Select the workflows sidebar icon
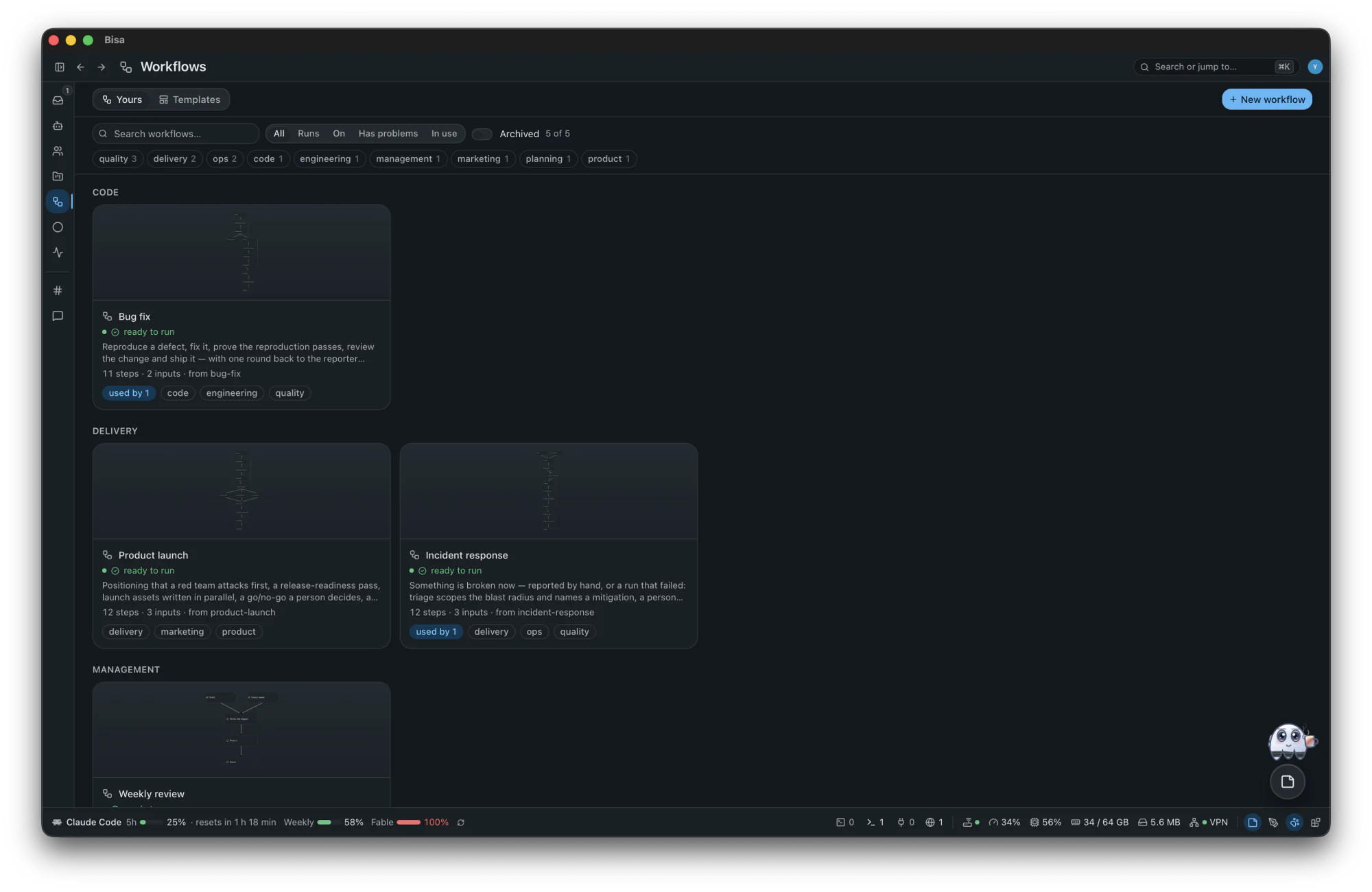The image size is (1372, 892). click(58, 202)
